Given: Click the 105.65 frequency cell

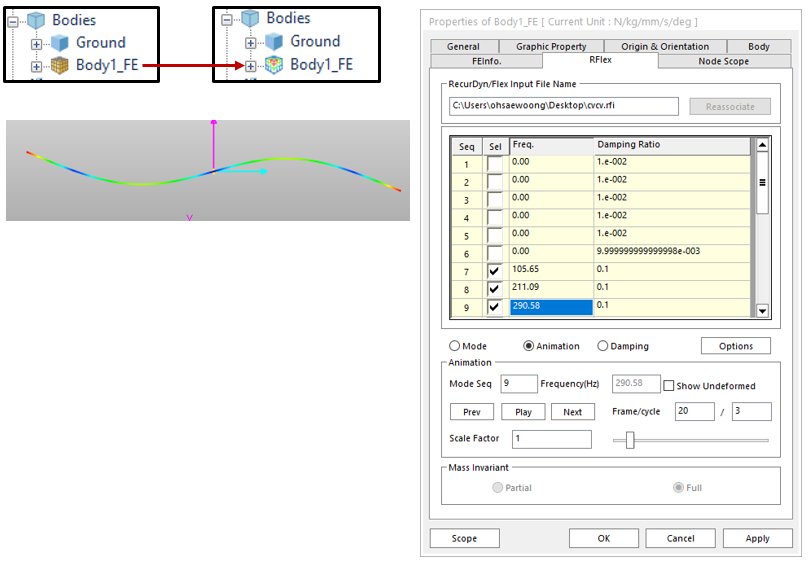Looking at the screenshot, I should pyautogui.click(x=551, y=271).
